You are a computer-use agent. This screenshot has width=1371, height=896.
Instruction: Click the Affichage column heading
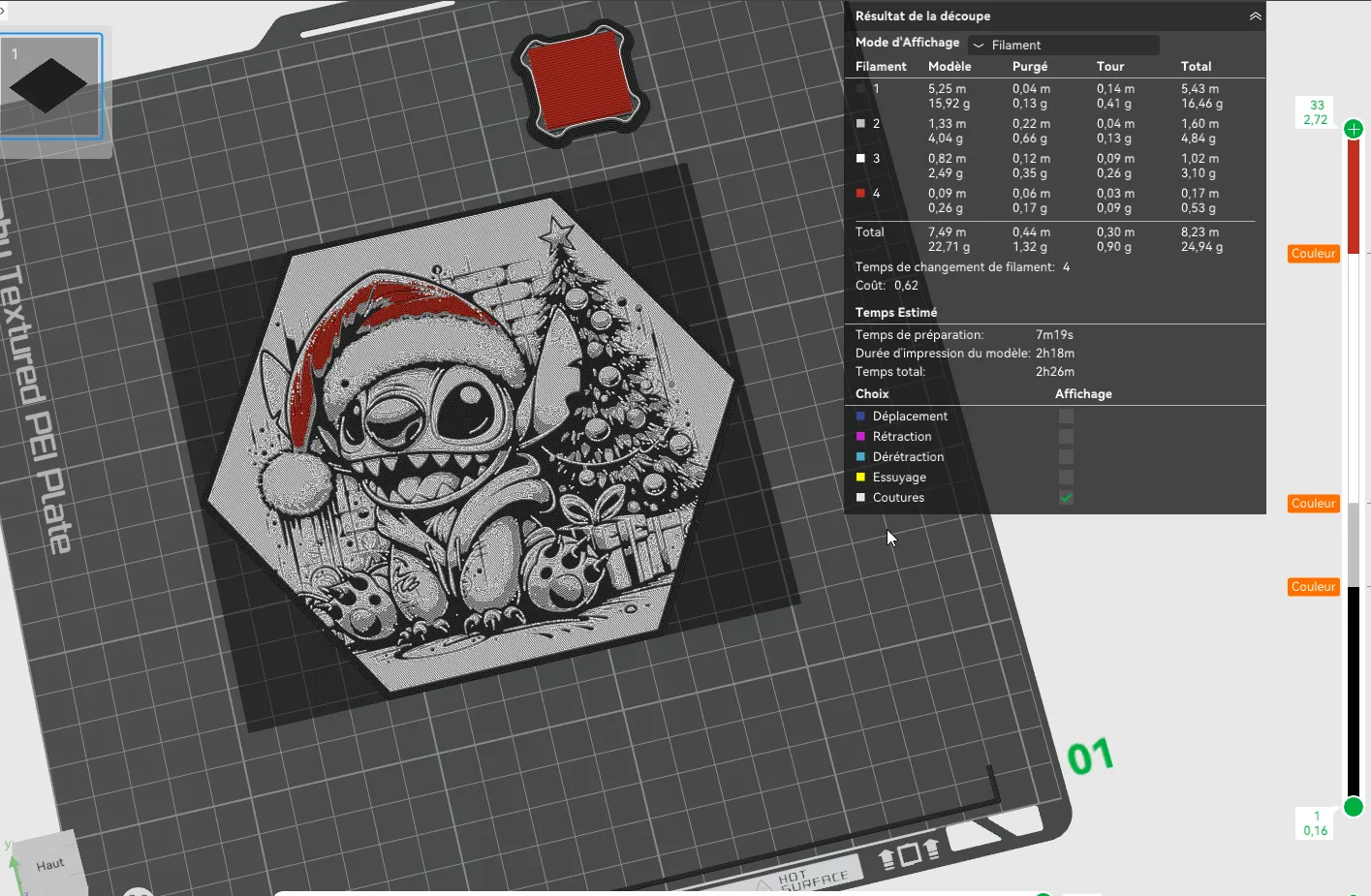click(x=1083, y=394)
